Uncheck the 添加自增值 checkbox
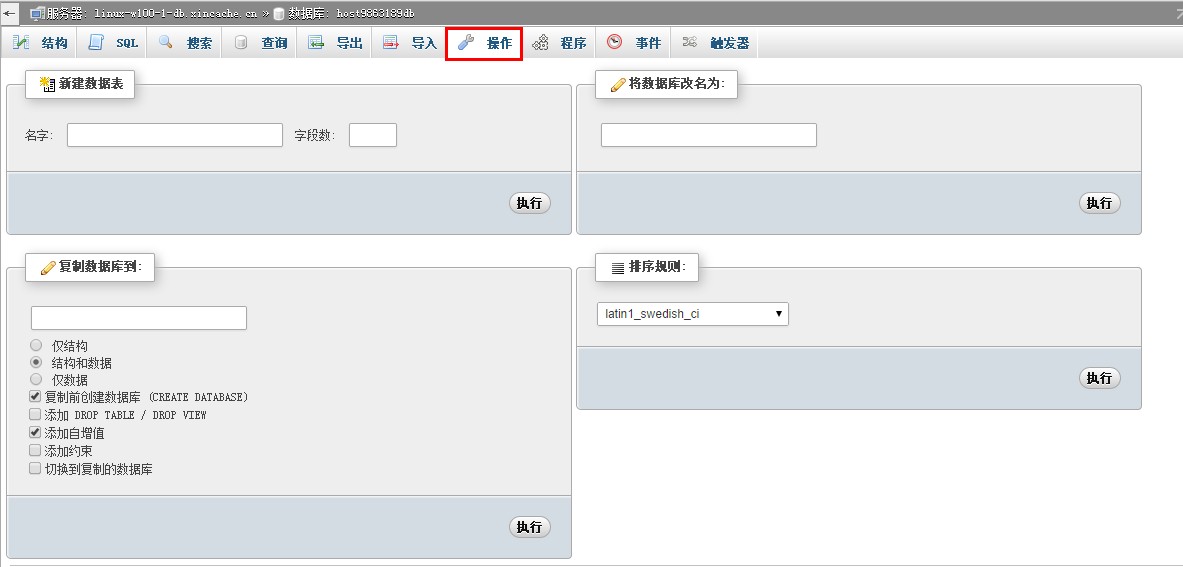 (36, 432)
